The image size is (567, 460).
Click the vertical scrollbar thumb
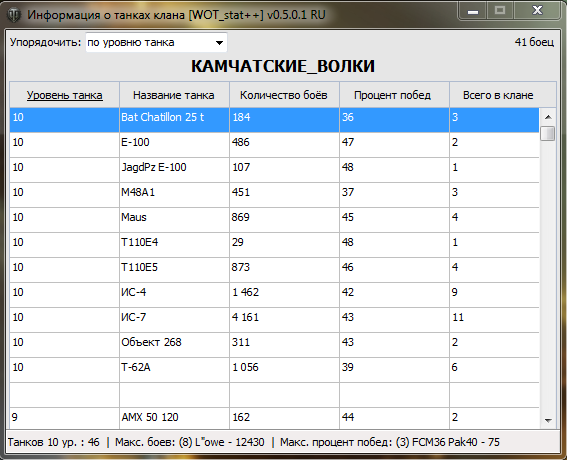548,133
